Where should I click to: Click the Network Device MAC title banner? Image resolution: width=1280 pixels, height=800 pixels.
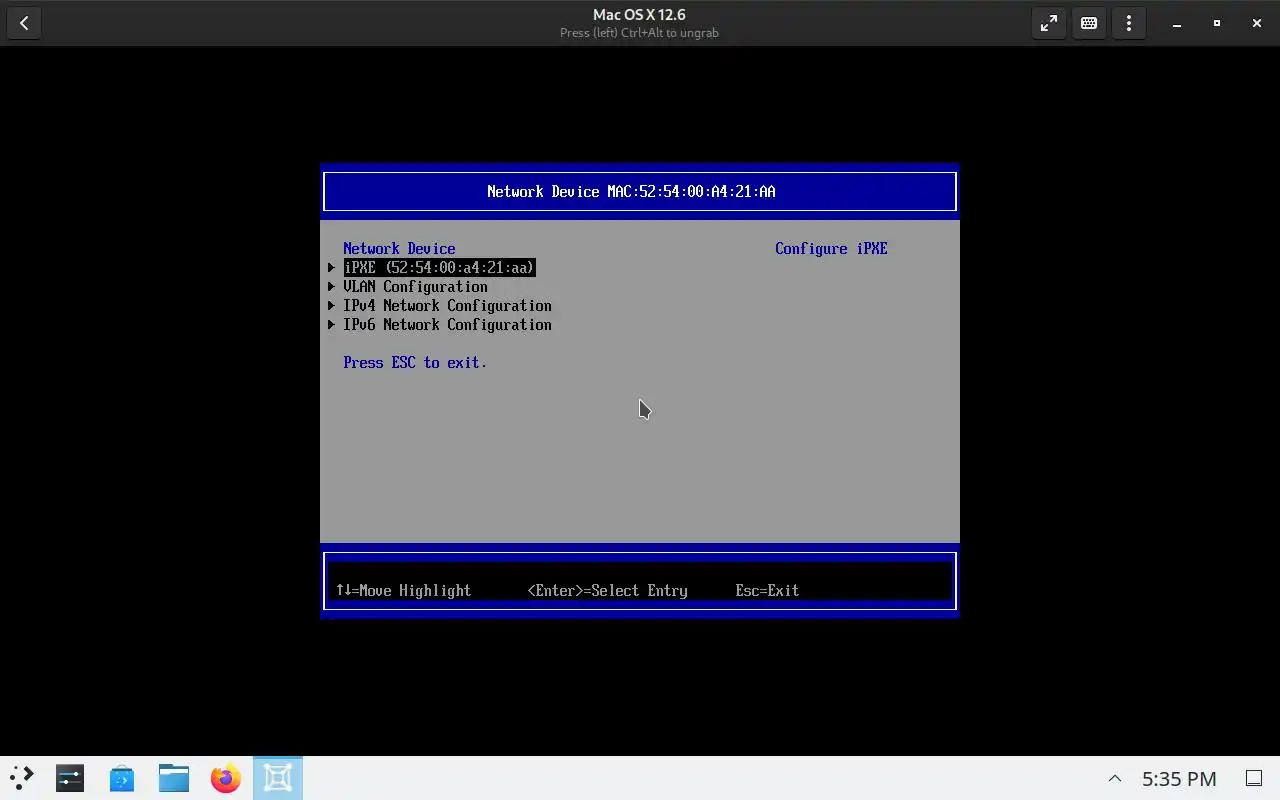640,192
